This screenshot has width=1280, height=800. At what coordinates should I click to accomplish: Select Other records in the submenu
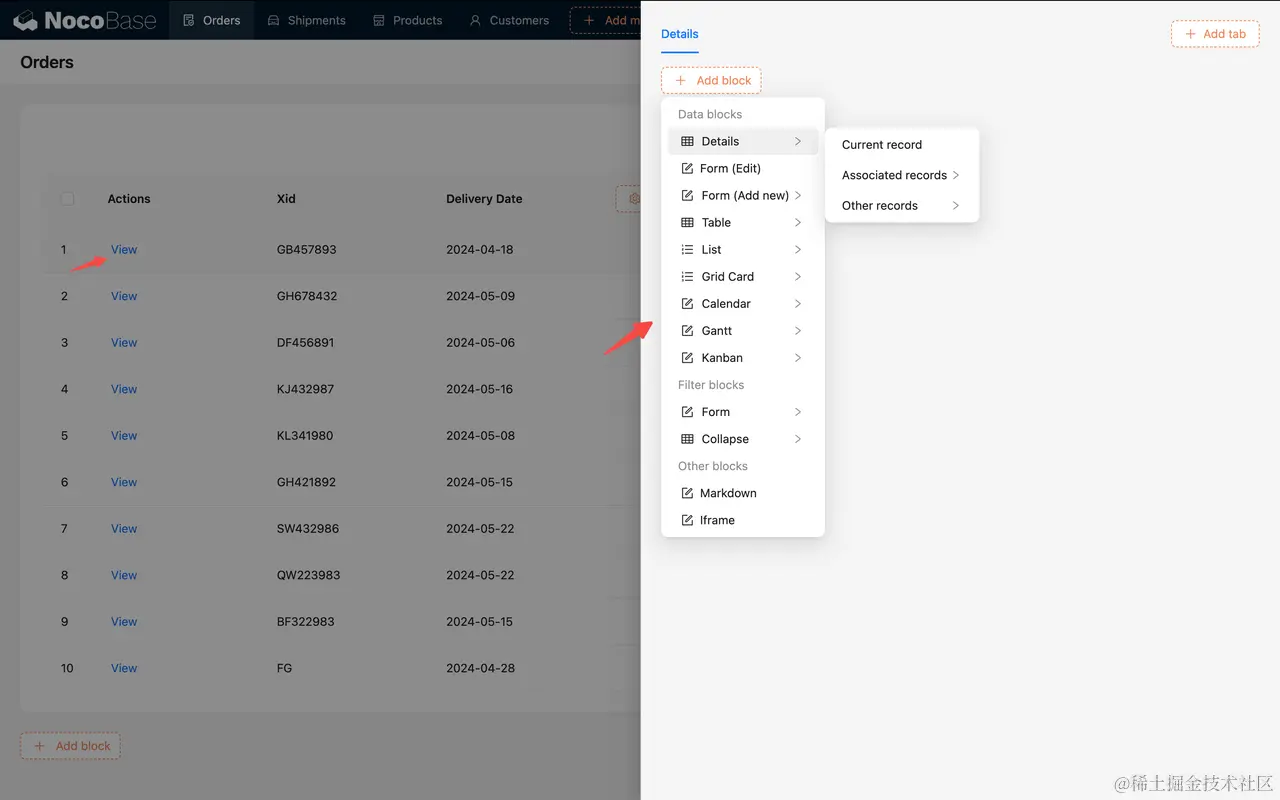coord(901,206)
